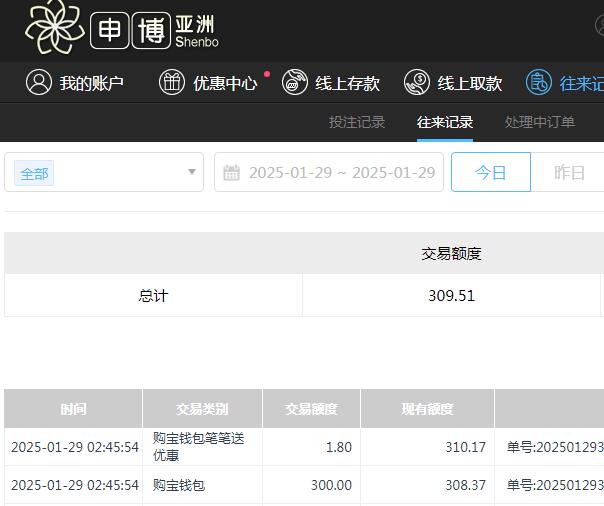Image resolution: width=604 pixels, height=506 pixels.
Task: Click the 现有额度 column header
Action: point(427,409)
